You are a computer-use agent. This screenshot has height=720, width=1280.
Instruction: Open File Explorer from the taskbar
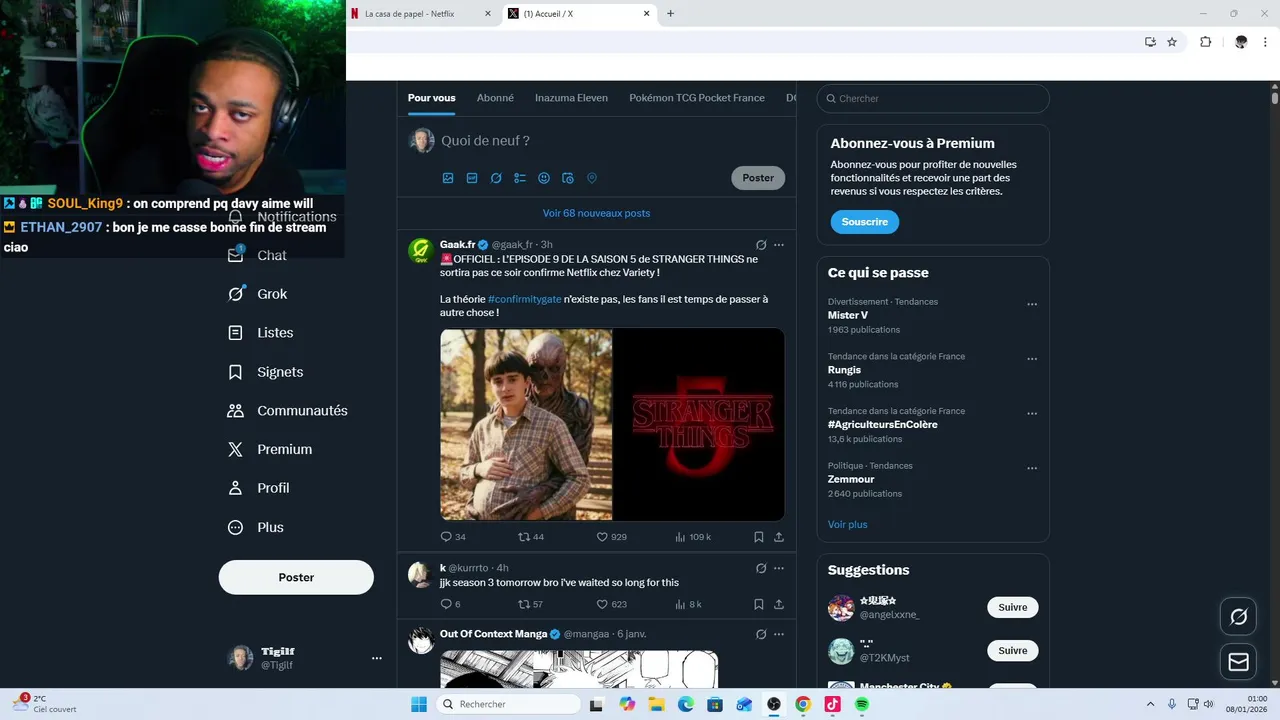point(656,704)
